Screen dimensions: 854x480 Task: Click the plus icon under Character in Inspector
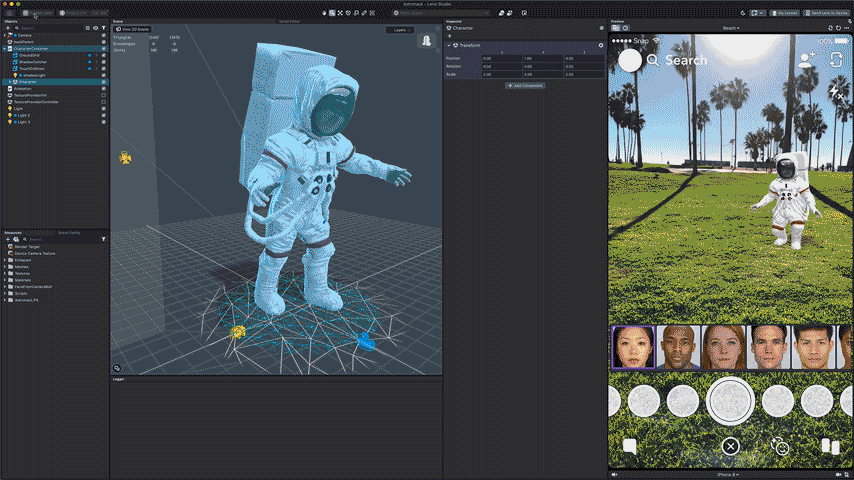pyautogui.click(x=449, y=36)
